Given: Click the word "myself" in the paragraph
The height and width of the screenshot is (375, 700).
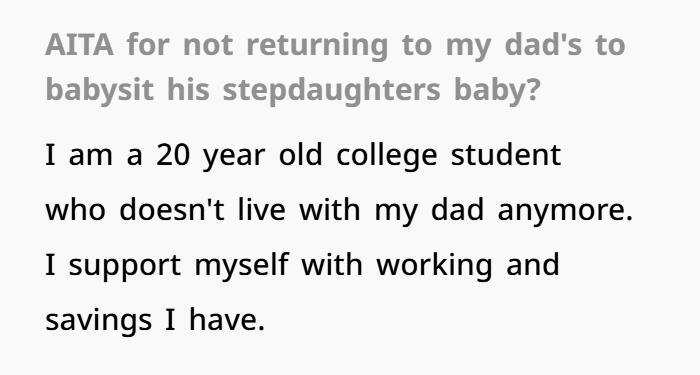Looking at the screenshot, I should click(x=242, y=266).
